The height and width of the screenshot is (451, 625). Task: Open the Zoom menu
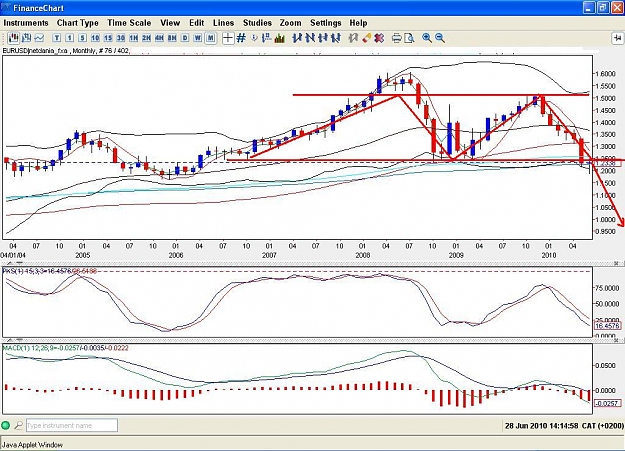pyautogui.click(x=291, y=23)
